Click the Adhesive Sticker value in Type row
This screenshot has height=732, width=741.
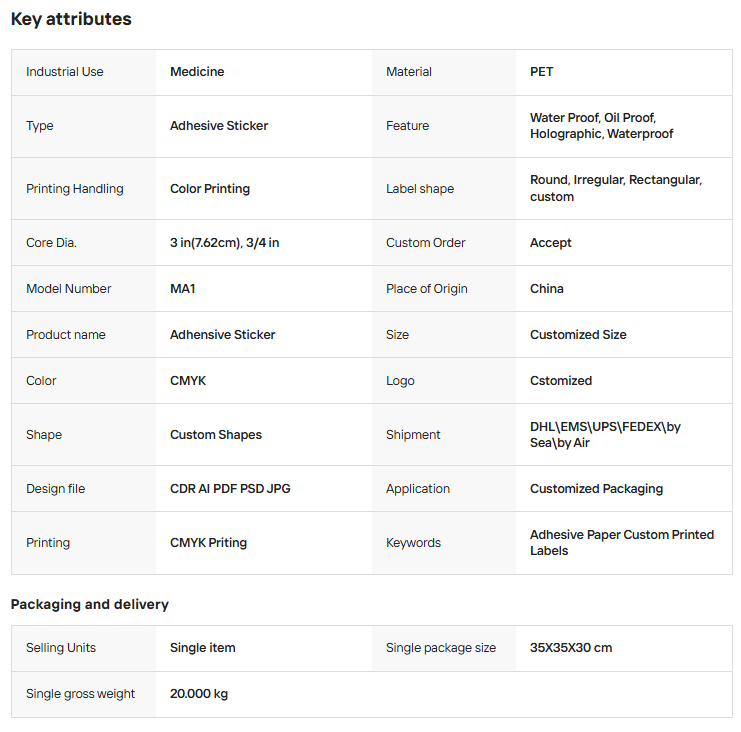[x=219, y=126]
